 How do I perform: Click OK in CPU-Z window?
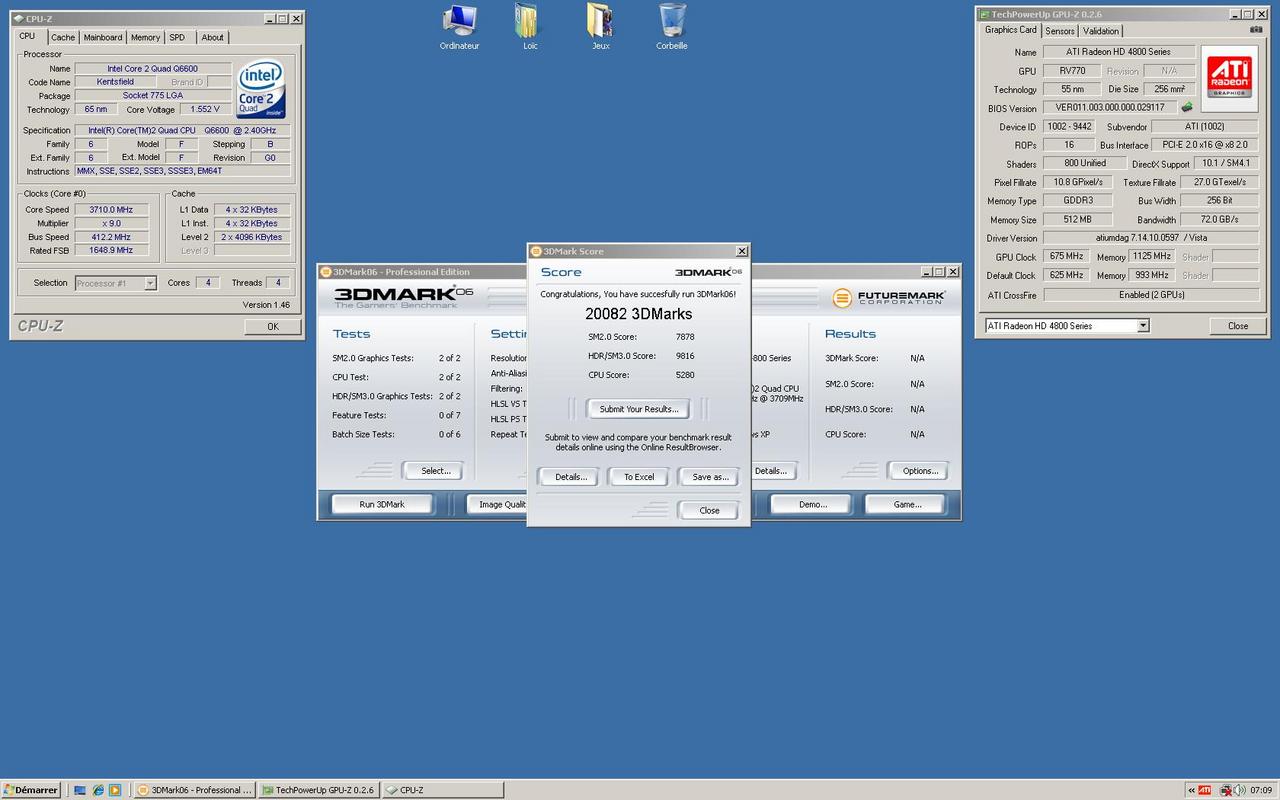[x=272, y=326]
